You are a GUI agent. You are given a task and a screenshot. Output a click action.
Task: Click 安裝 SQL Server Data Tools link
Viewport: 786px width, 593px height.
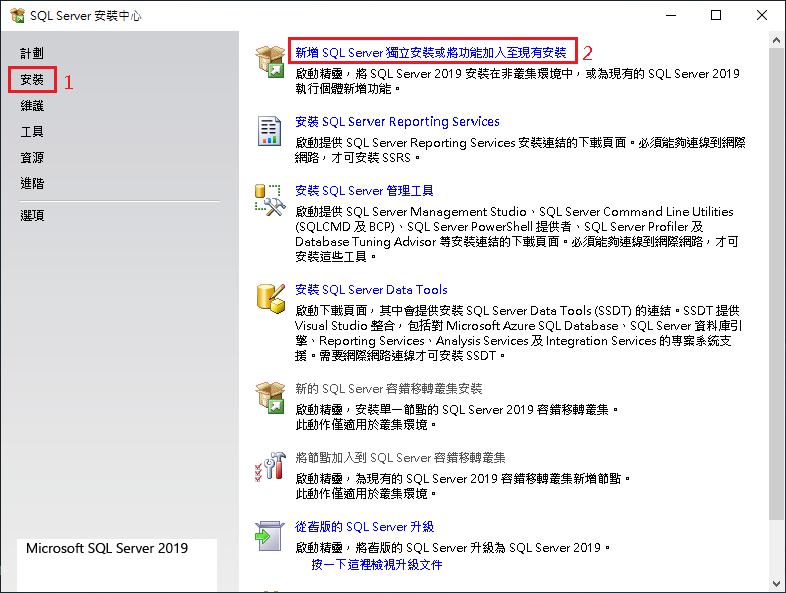(x=371, y=290)
